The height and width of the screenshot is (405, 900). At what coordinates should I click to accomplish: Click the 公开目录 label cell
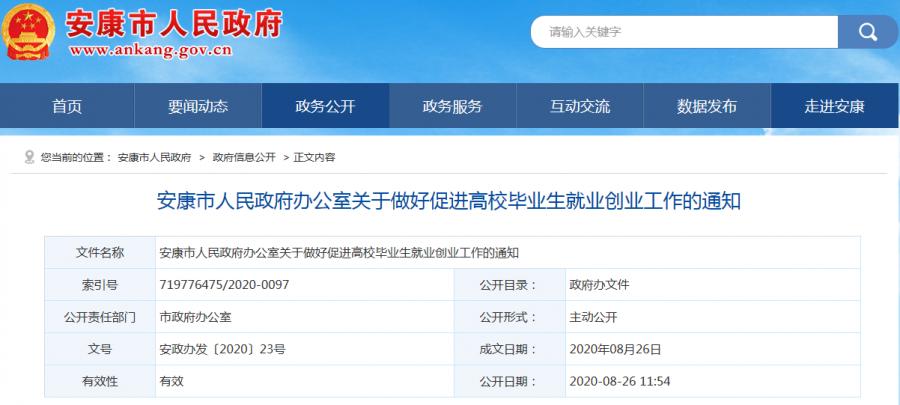tap(510, 285)
